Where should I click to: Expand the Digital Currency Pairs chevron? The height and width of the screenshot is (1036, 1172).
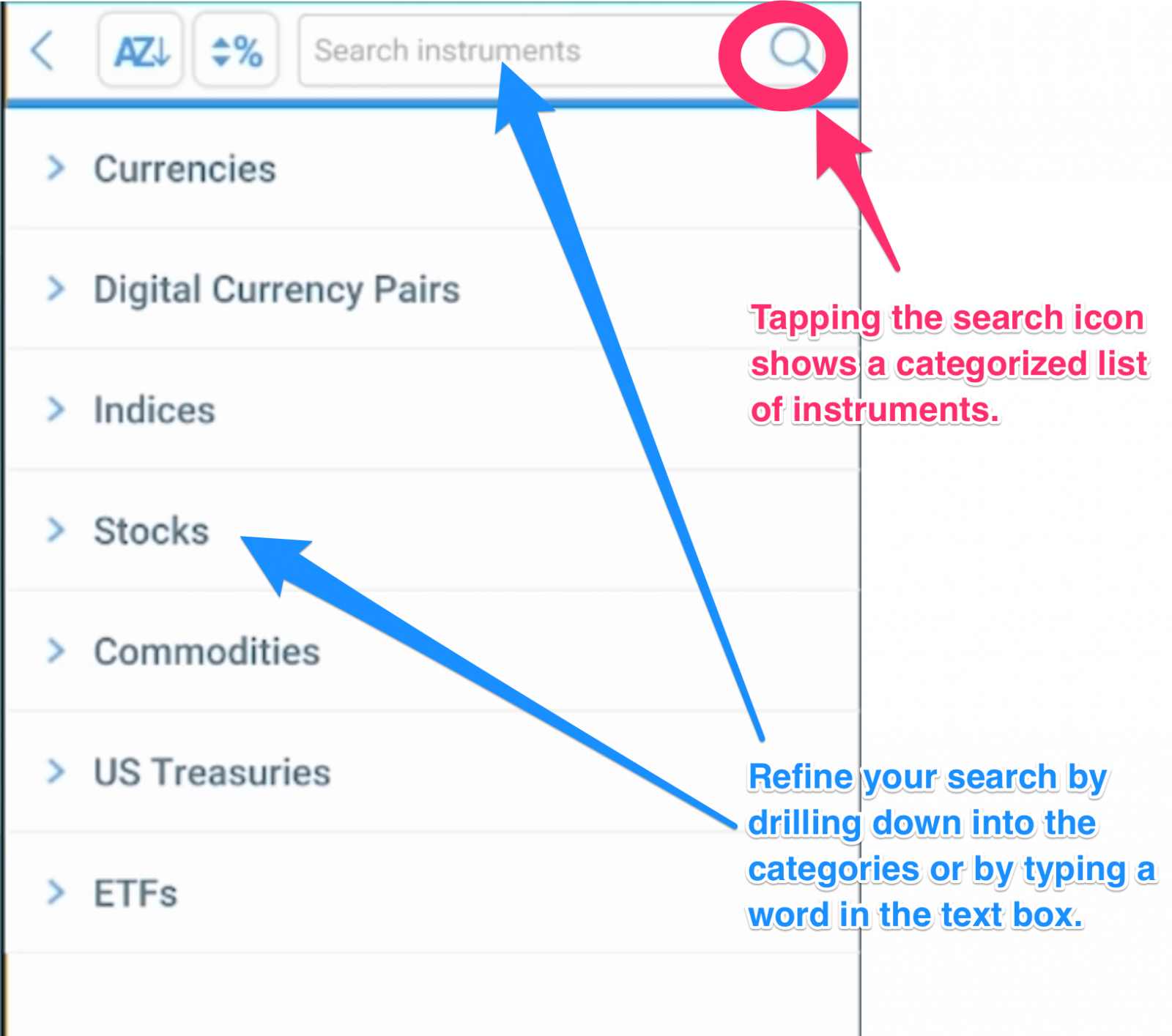[56, 288]
